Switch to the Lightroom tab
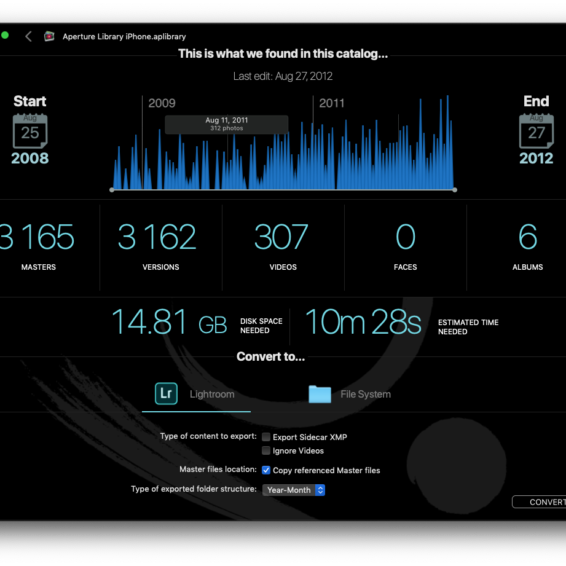The image size is (566, 566). point(196,394)
